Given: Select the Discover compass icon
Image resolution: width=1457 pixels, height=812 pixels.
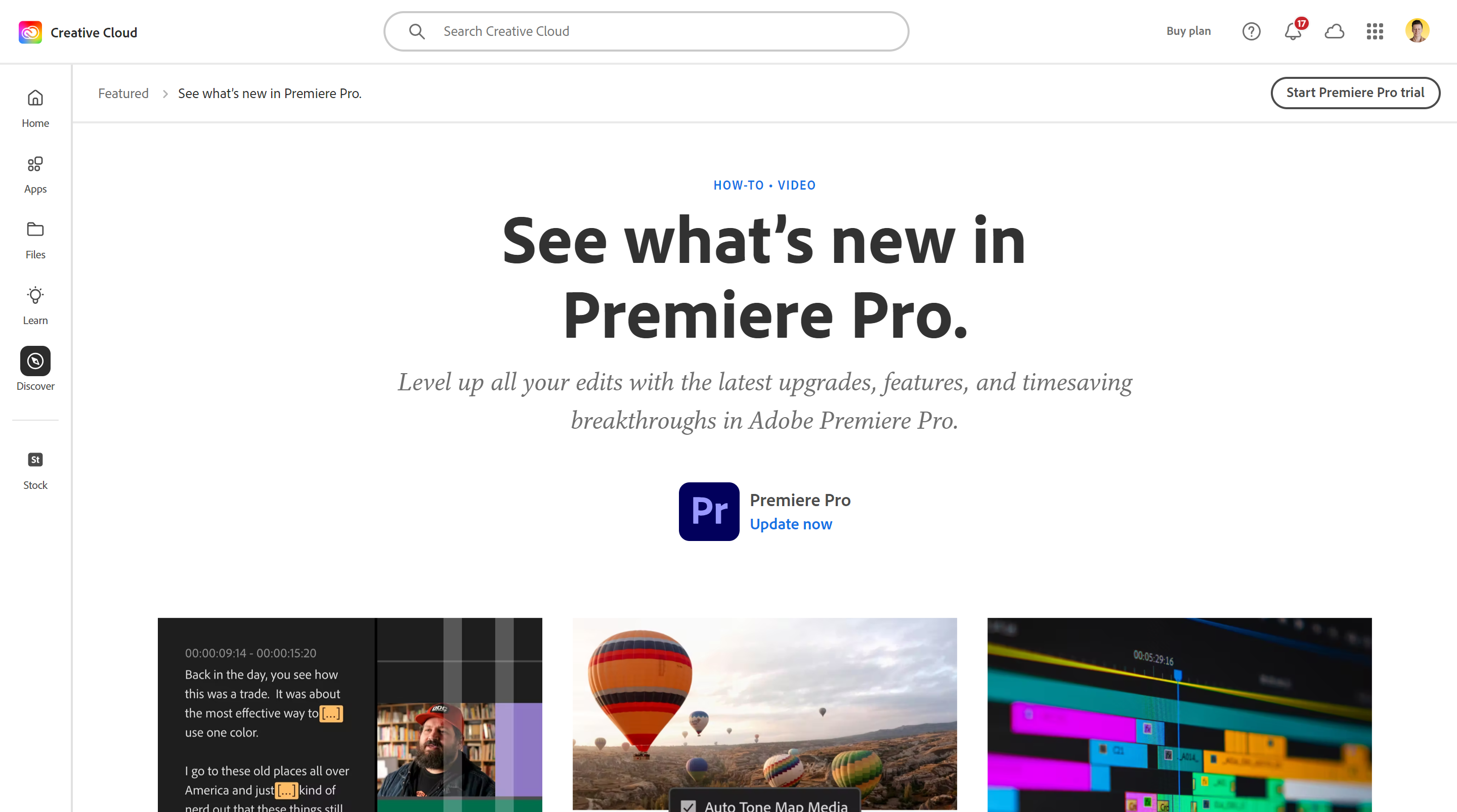Looking at the screenshot, I should point(35,361).
